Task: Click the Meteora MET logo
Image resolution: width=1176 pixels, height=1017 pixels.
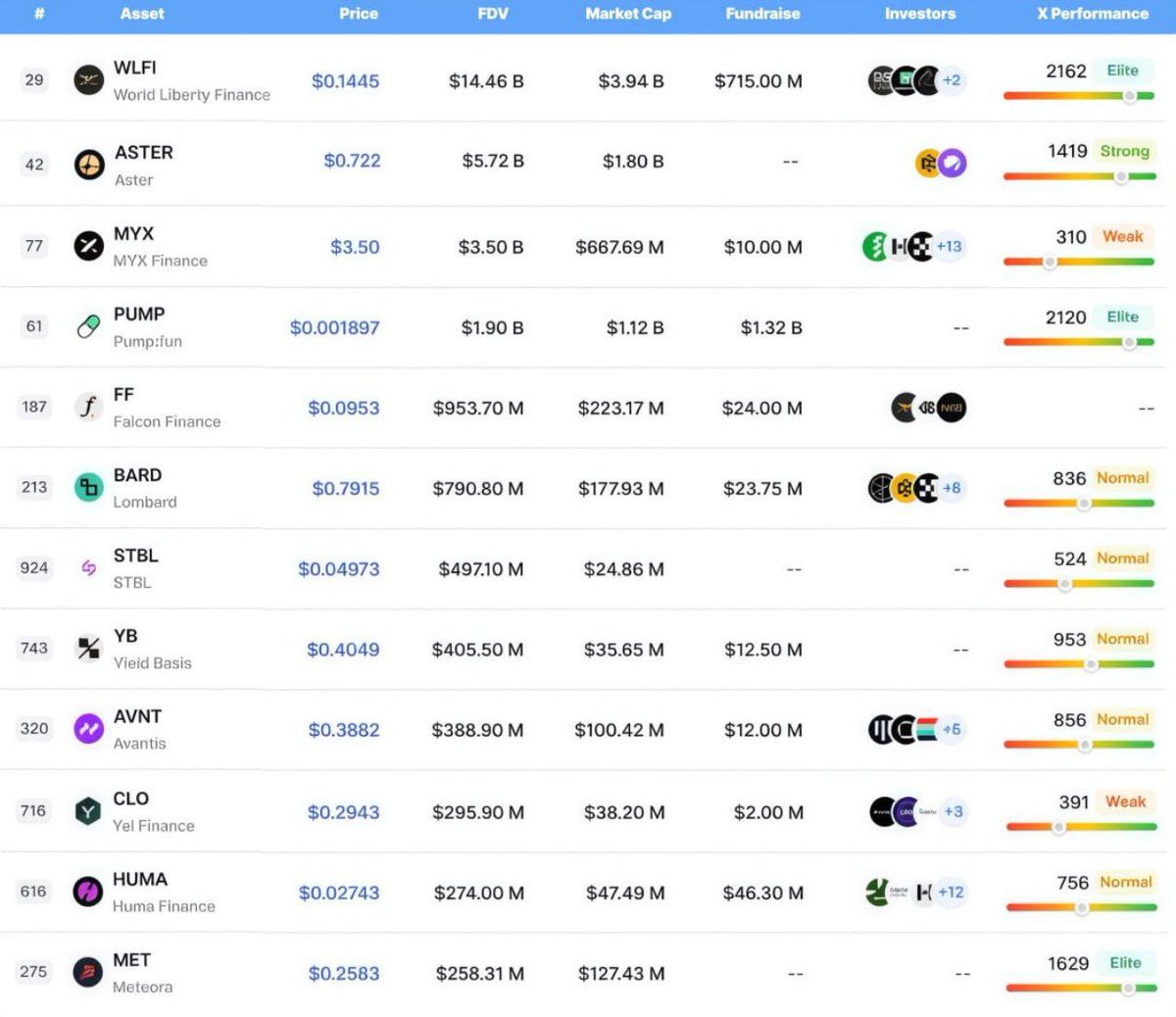Action: (86, 972)
